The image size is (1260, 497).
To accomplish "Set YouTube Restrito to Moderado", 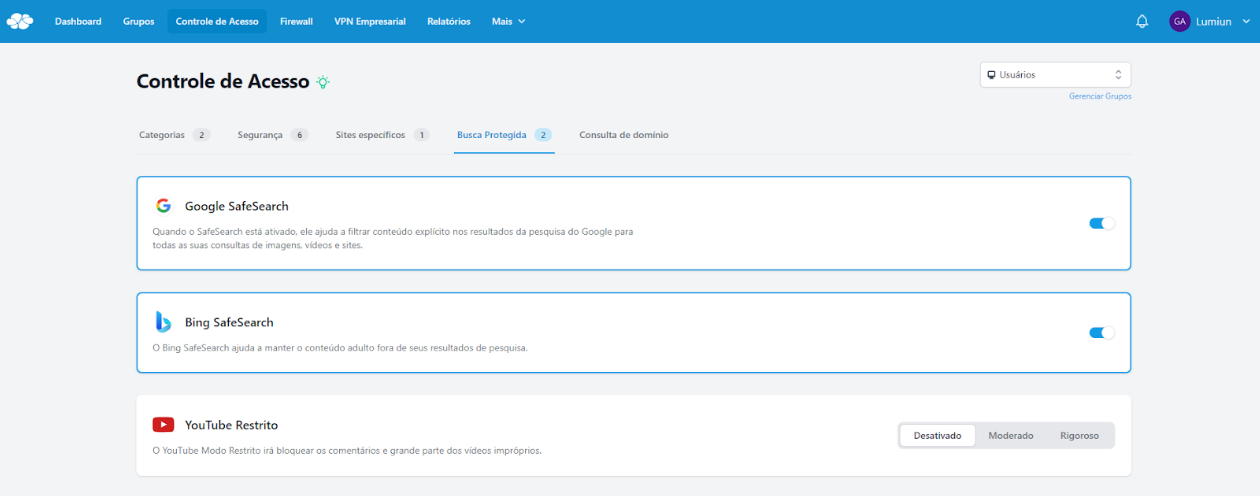I will click(x=1011, y=436).
